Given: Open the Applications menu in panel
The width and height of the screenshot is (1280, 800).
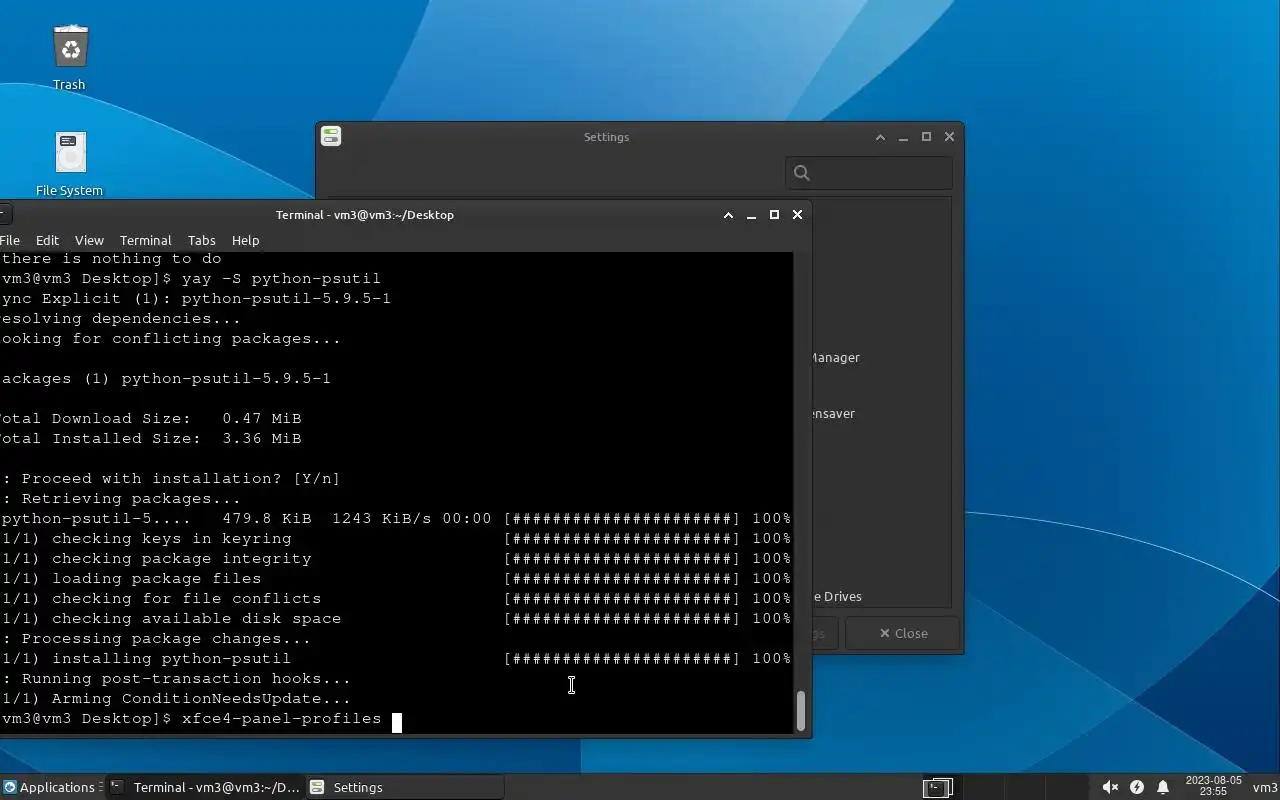Looking at the screenshot, I should pos(49,787).
